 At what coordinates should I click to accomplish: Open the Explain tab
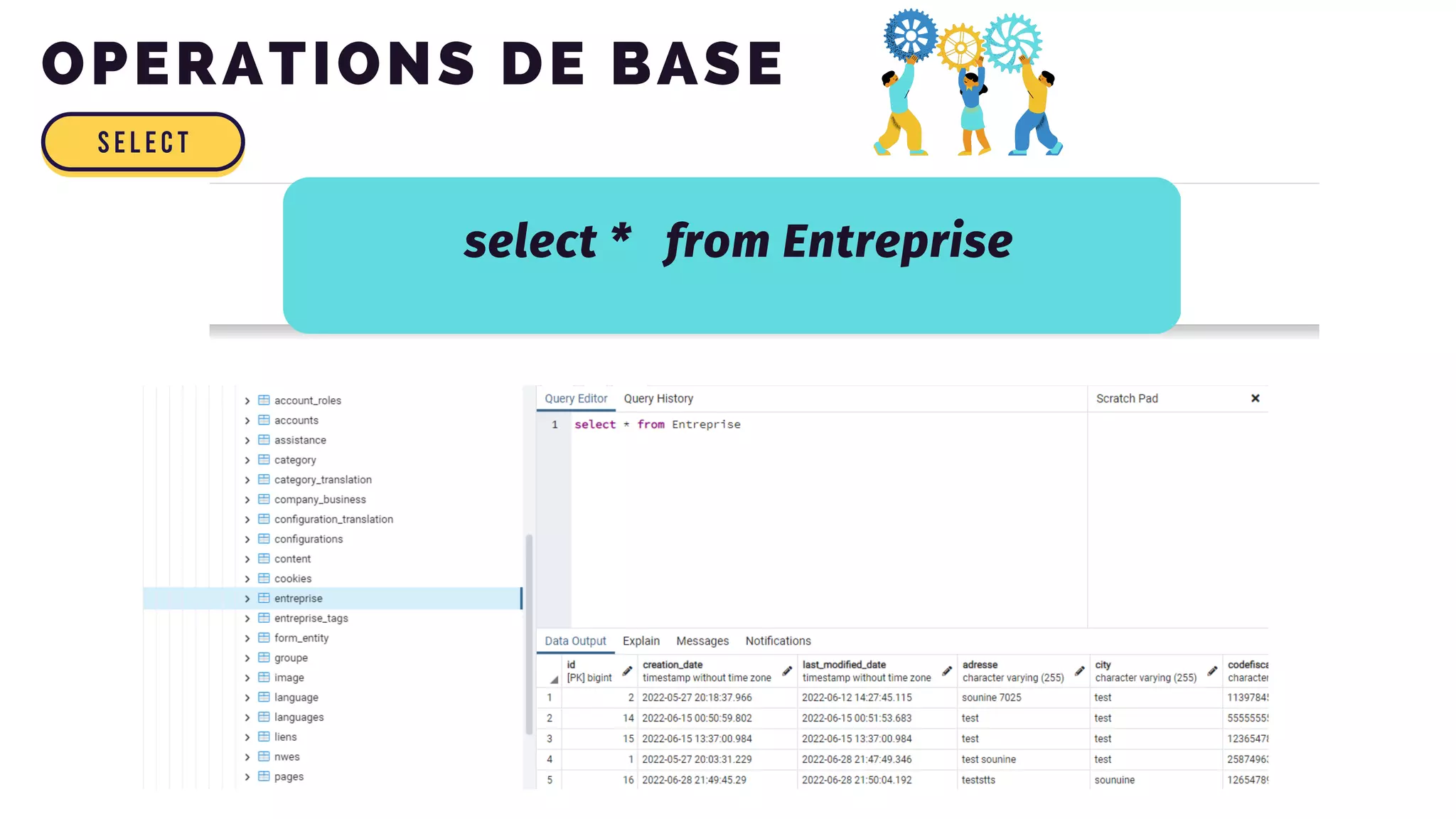(x=641, y=641)
